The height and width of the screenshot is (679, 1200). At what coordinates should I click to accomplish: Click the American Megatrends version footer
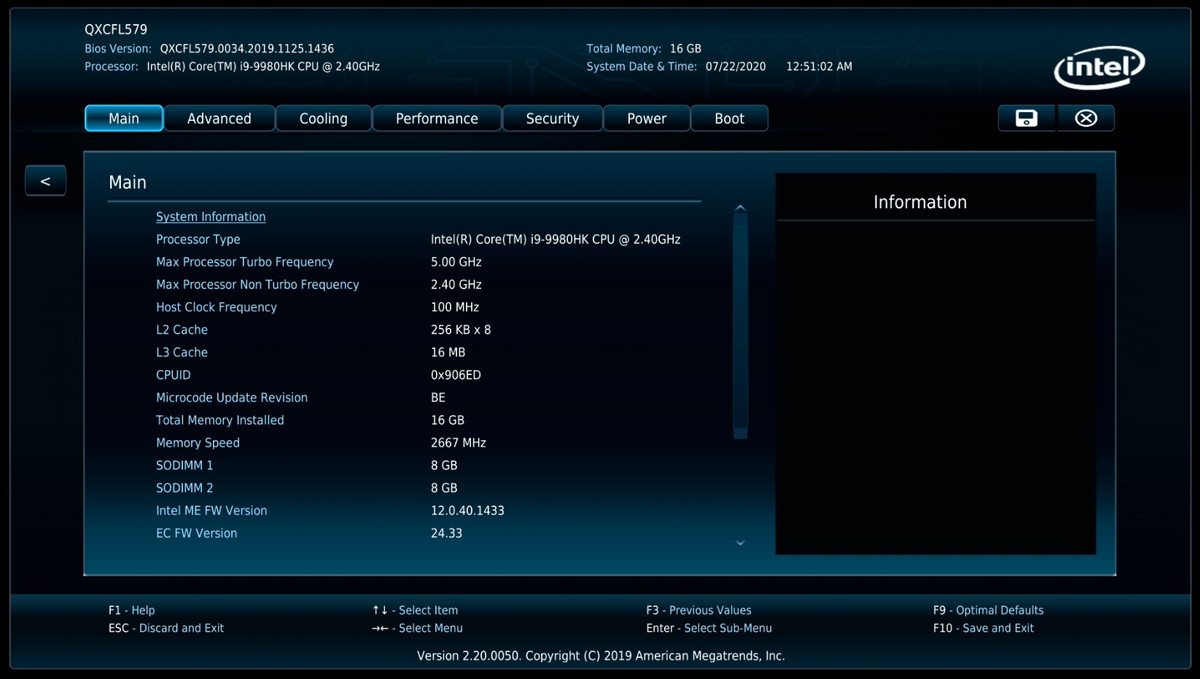[x=601, y=656]
